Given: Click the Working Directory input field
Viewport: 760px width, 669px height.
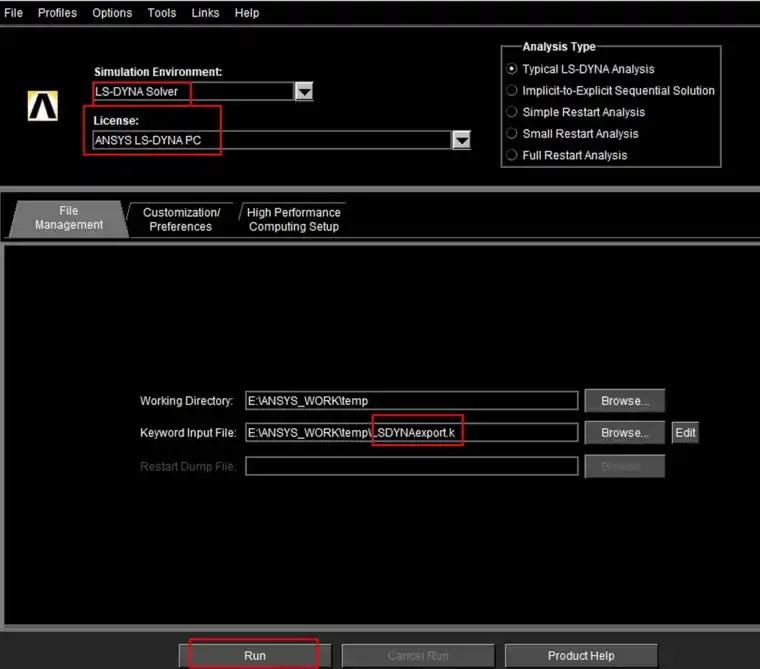Looking at the screenshot, I should (x=412, y=401).
